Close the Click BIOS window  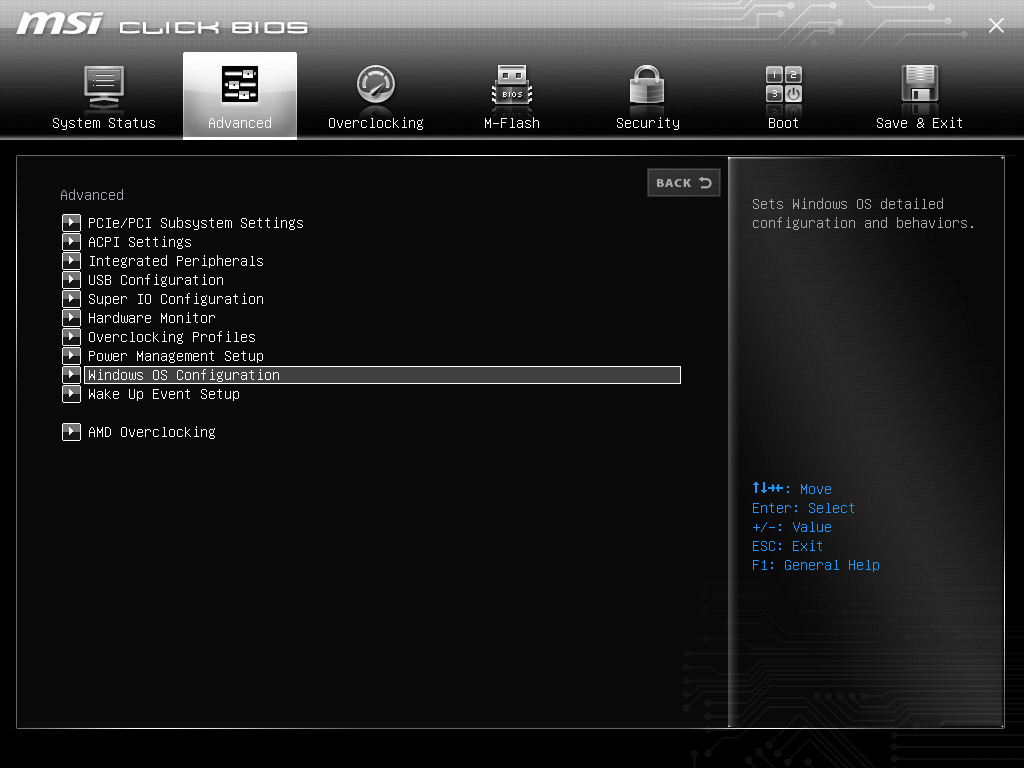(996, 25)
